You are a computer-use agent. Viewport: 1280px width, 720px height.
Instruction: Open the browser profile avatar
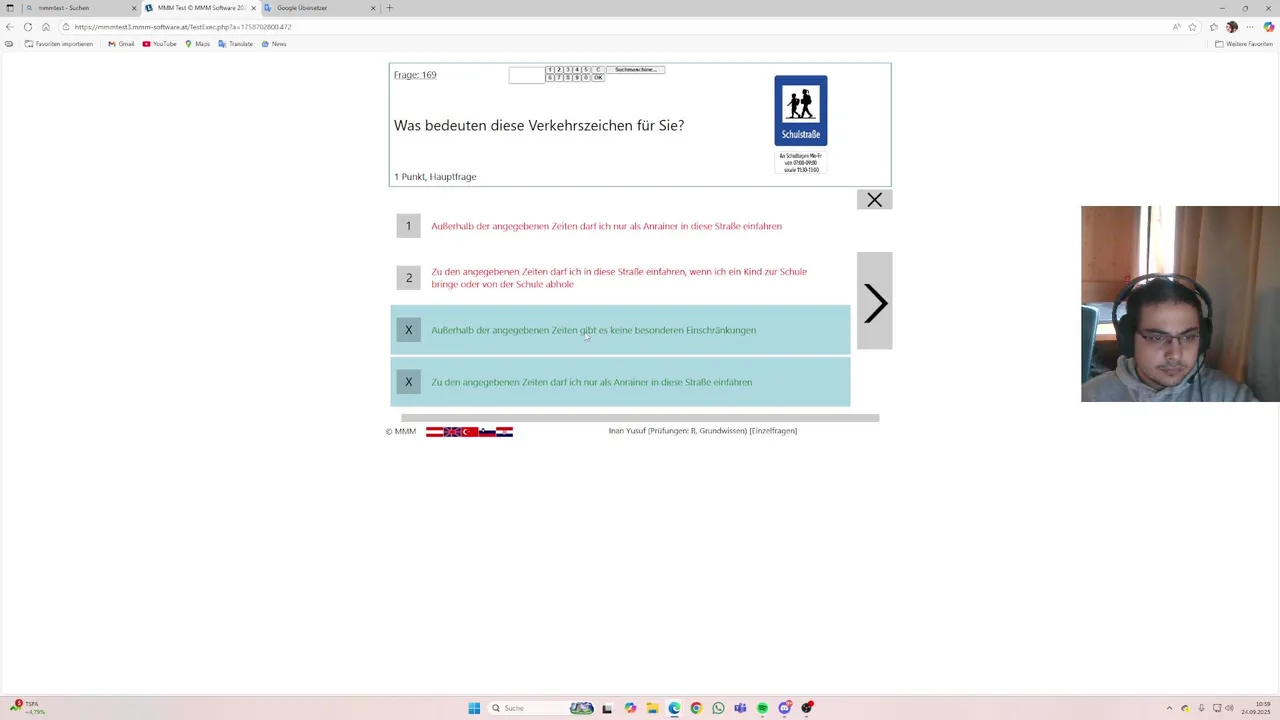(1232, 27)
